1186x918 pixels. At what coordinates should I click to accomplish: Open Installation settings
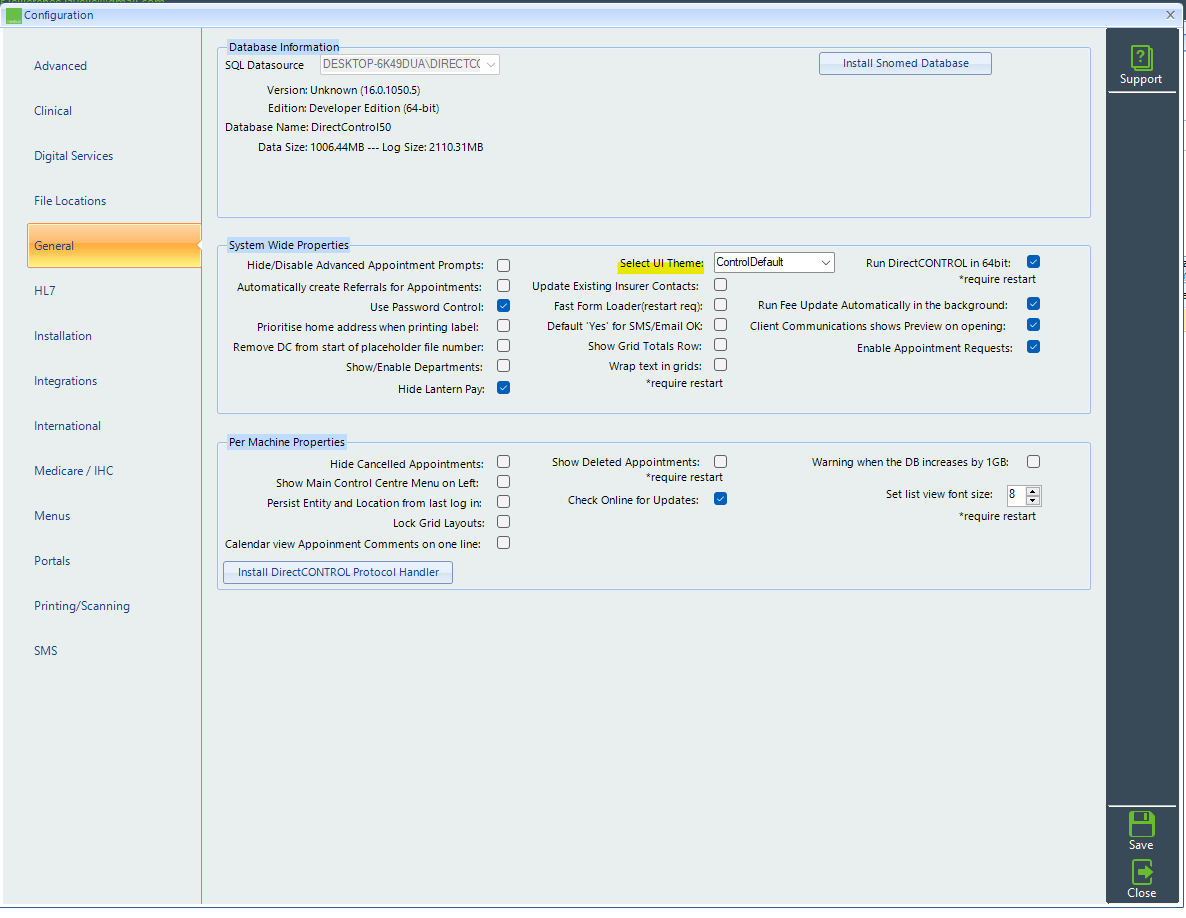click(63, 336)
